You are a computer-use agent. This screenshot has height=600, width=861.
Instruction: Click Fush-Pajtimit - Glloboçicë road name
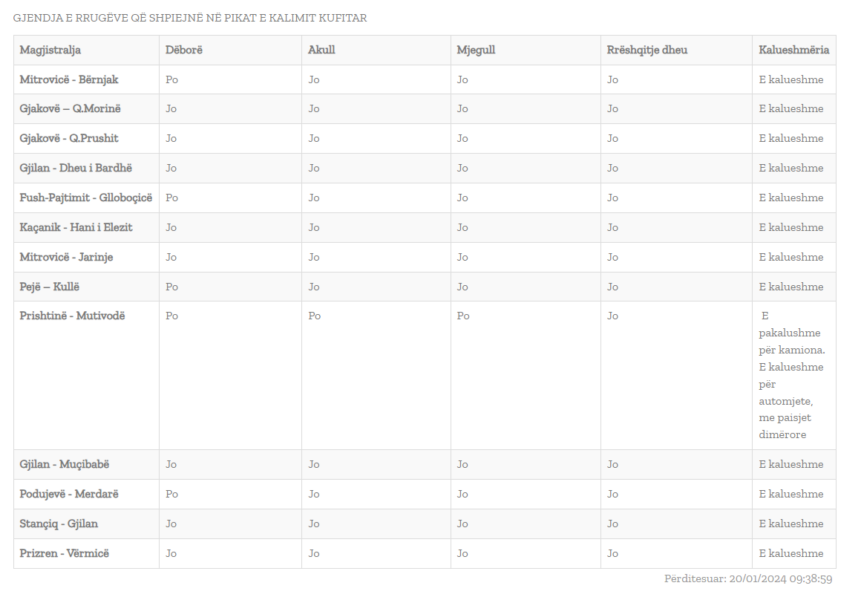(x=86, y=198)
